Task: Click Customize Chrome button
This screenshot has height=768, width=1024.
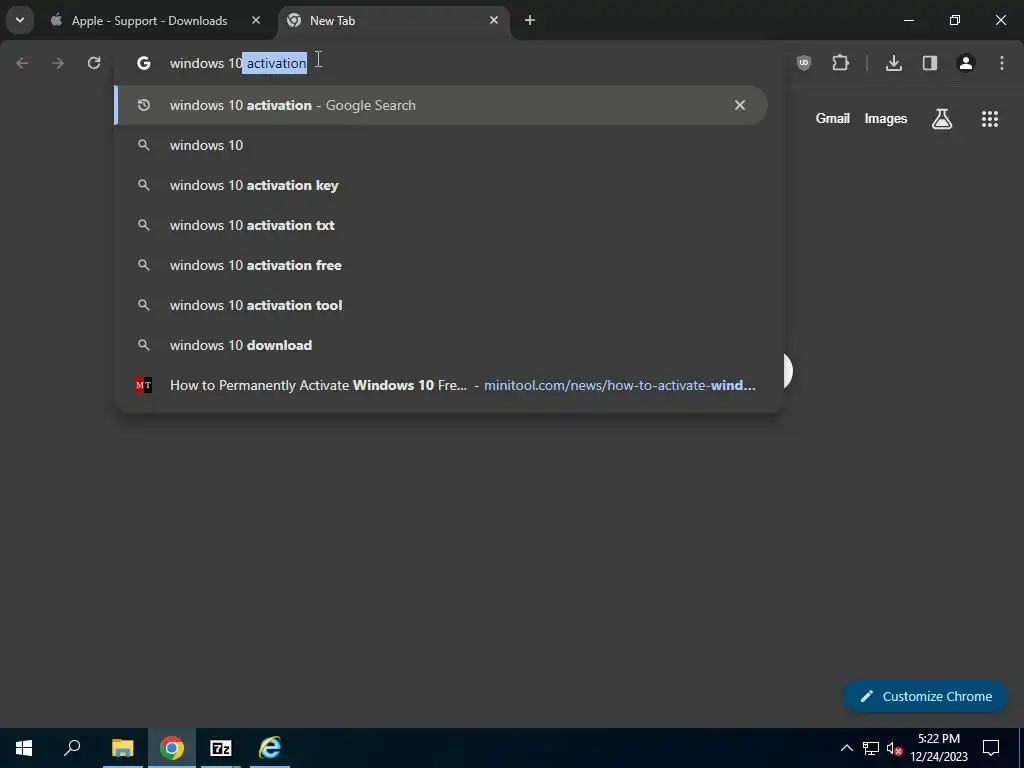Action: point(925,696)
